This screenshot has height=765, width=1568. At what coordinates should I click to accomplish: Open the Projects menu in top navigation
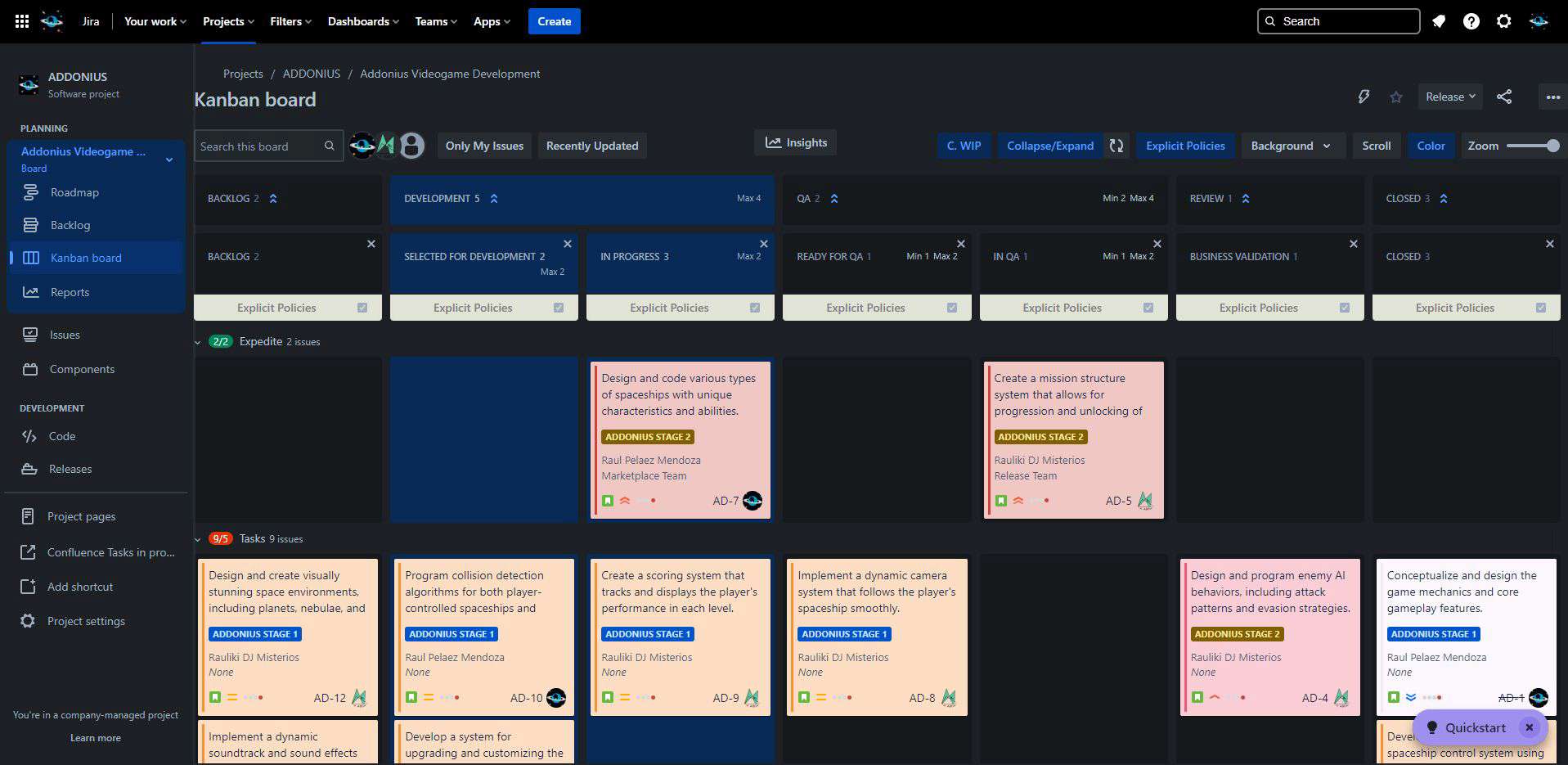[x=228, y=21]
